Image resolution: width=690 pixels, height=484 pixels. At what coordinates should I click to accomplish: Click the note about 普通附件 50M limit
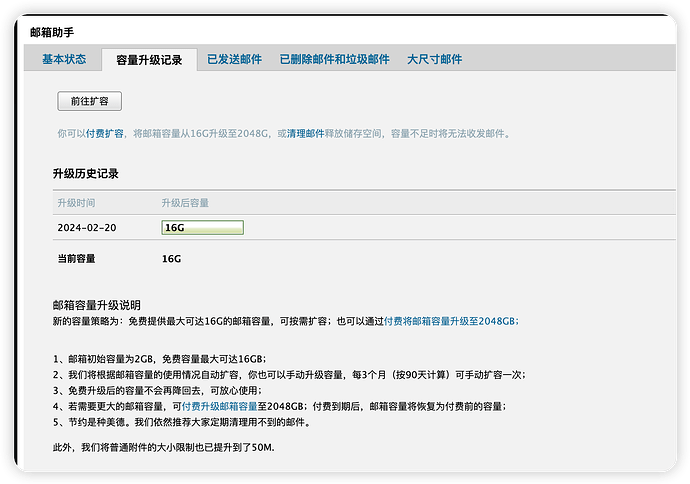point(164,447)
